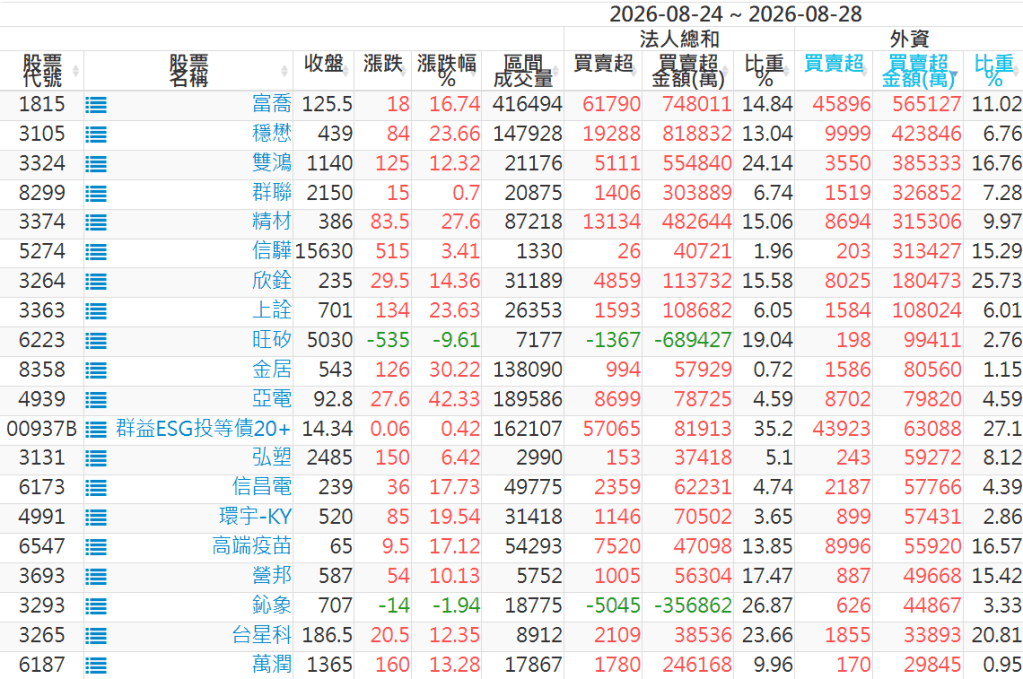Sort by 外資 買賣超金額(萬) header

pyautogui.click(x=918, y=70)
